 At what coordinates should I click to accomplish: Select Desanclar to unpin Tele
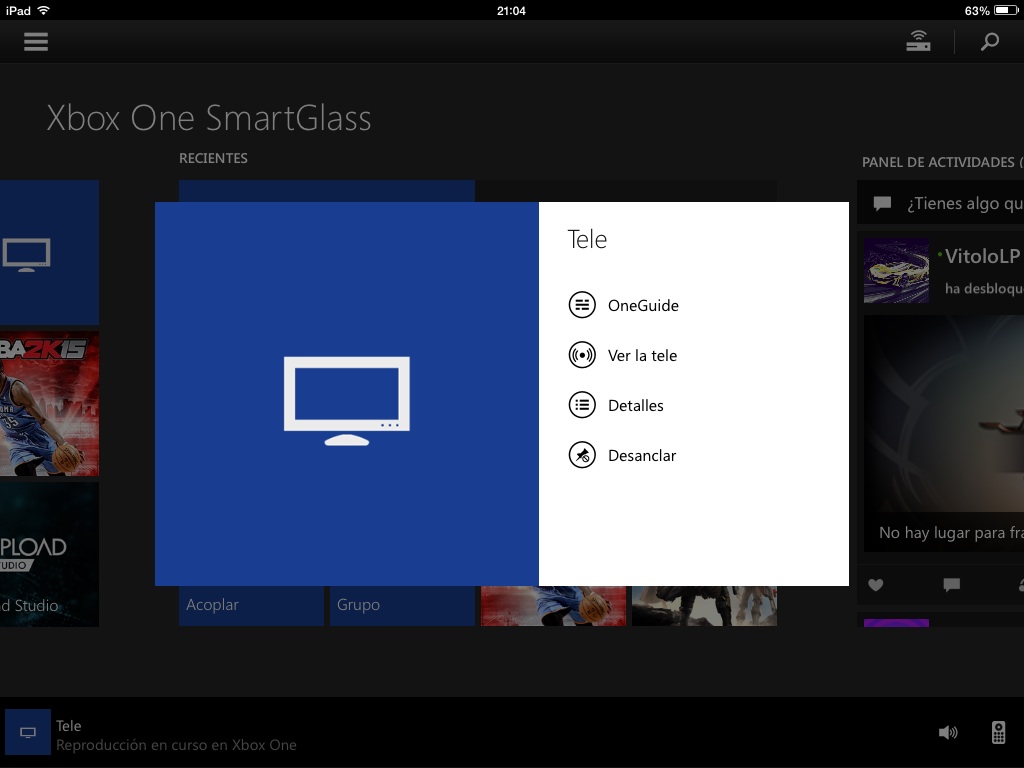point(642,456)
